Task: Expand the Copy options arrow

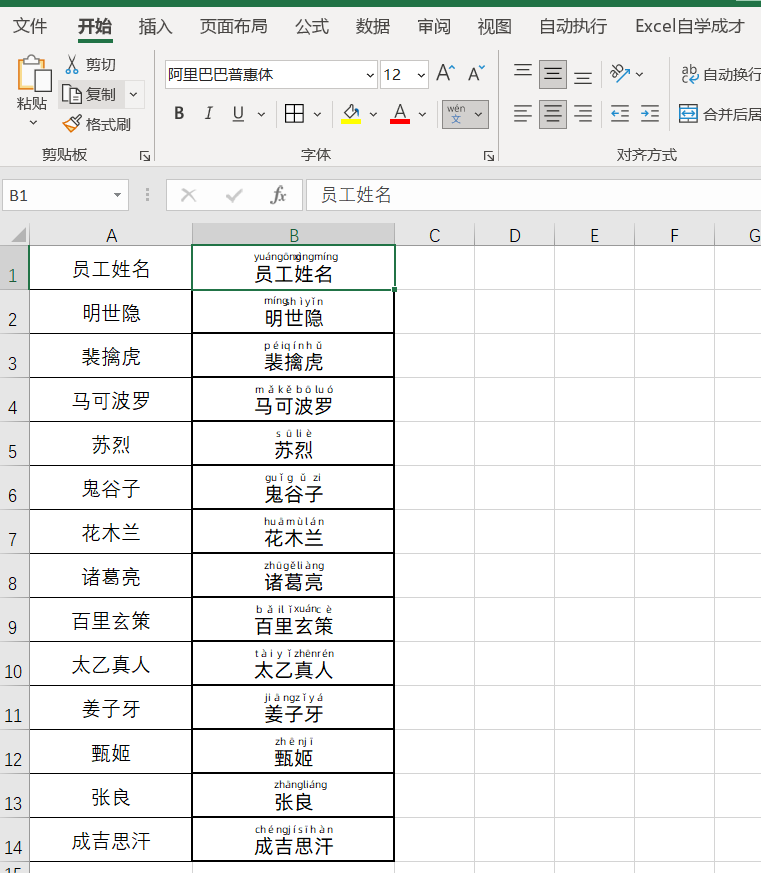Action: (134, 94)
